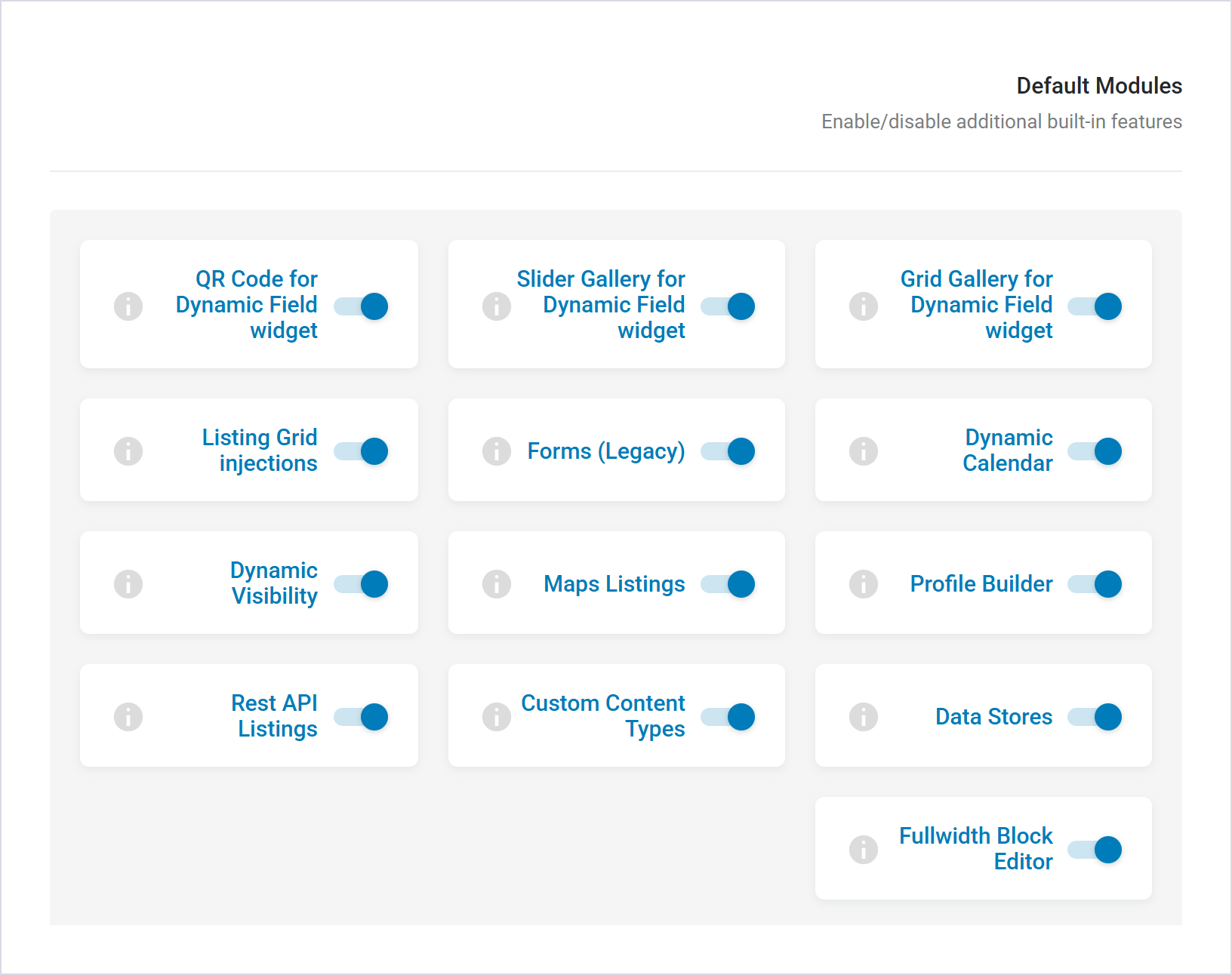Turn off Slider Gallery widget toggle
The width and height of the screenshot is (1232, 975).
728,306
